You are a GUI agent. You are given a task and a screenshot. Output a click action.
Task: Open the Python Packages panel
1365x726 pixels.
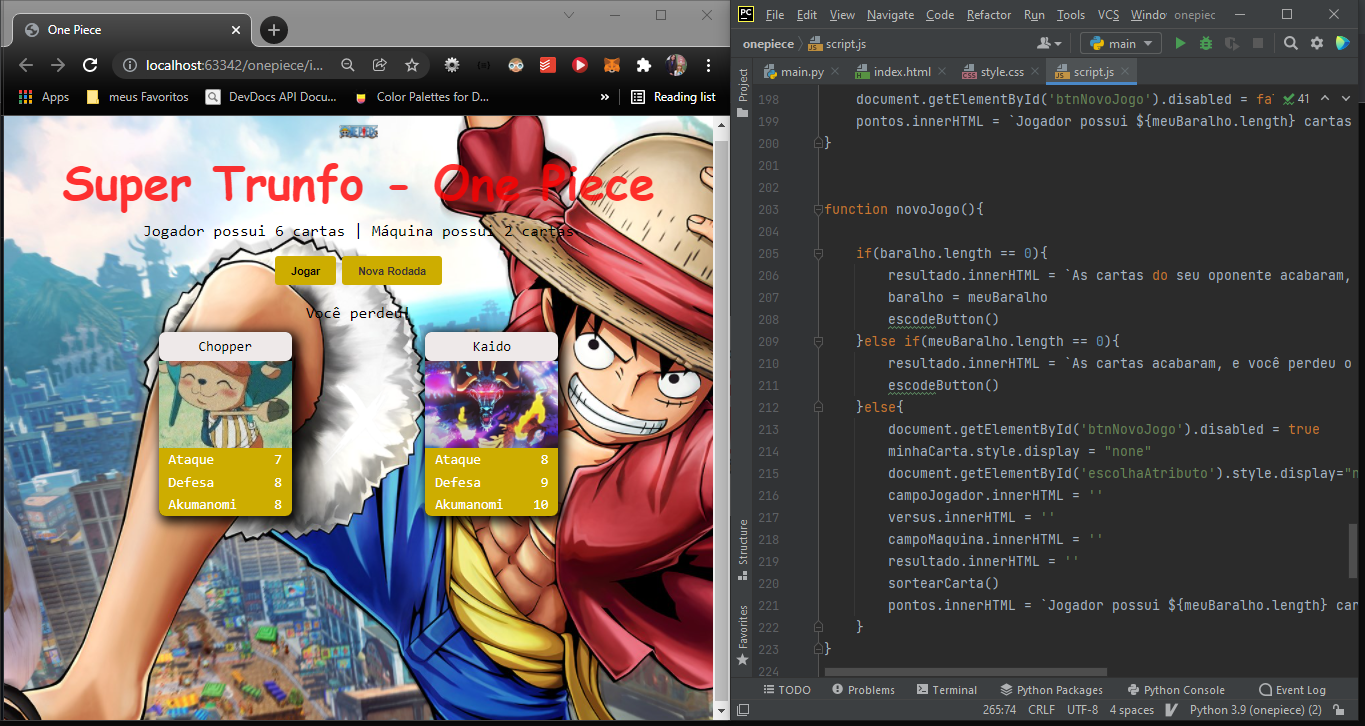pyautogui.click(x=1051, y=689)
